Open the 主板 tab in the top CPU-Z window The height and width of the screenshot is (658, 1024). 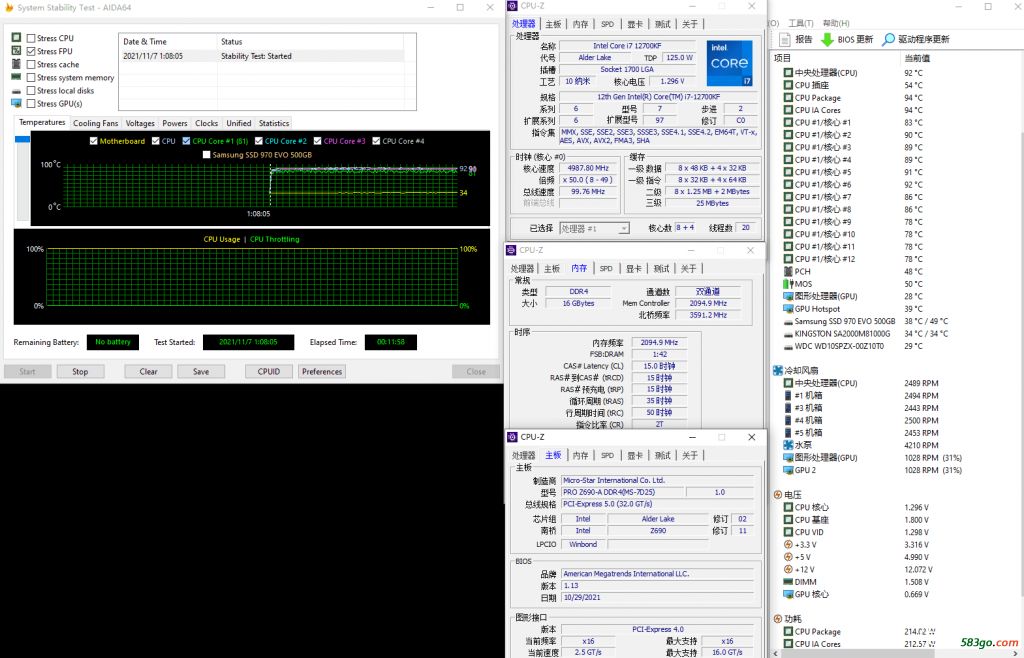553,24
